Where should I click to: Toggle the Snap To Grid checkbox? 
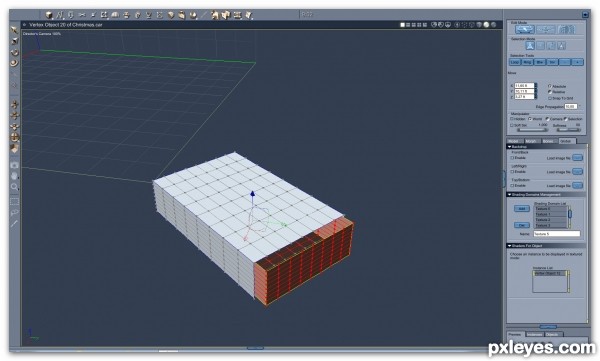coord(550,98)
